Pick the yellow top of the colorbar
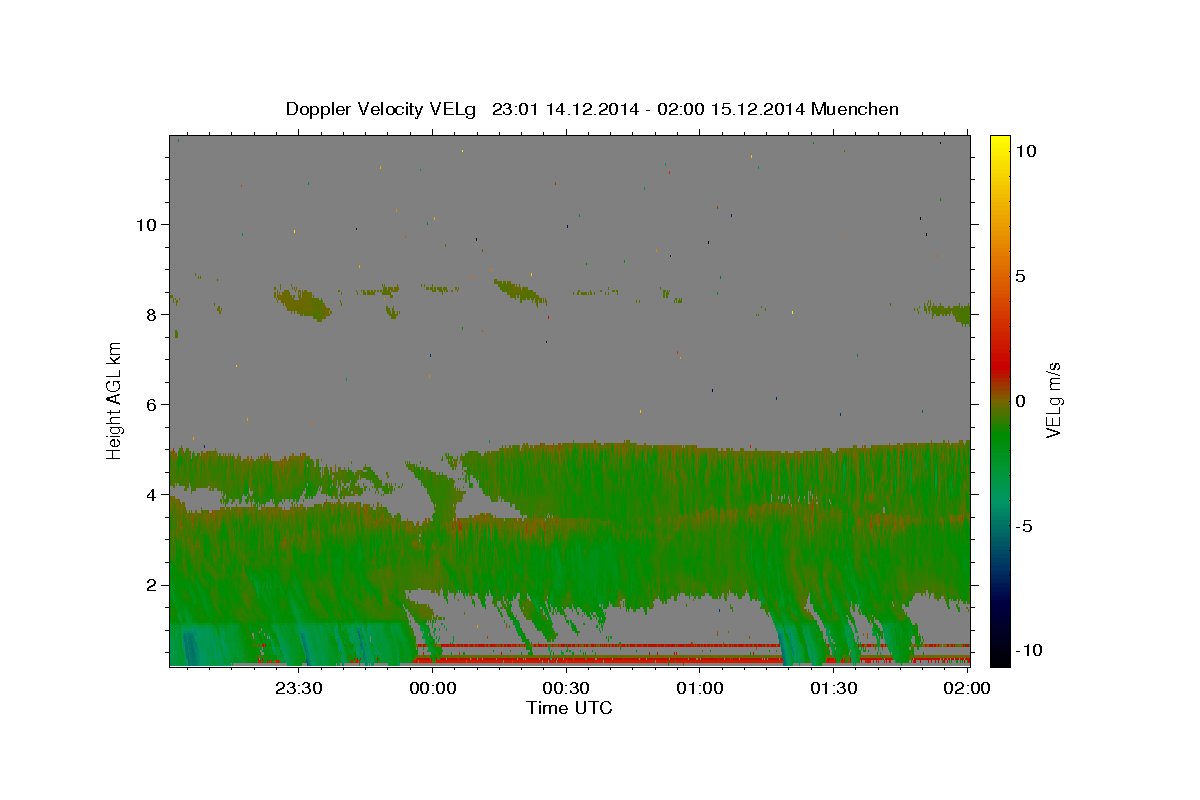 (1000, 145)
